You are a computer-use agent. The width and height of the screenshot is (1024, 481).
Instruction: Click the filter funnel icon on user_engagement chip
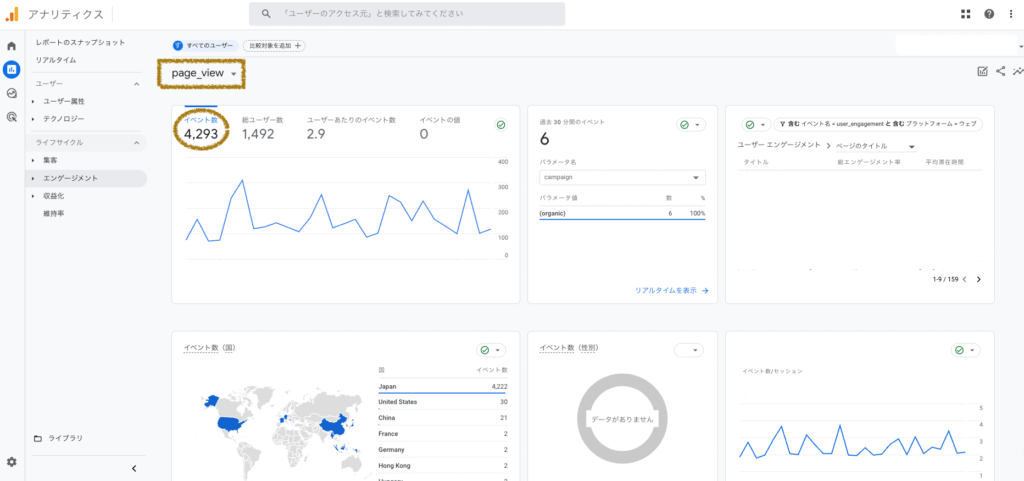(x=782, y=124)
